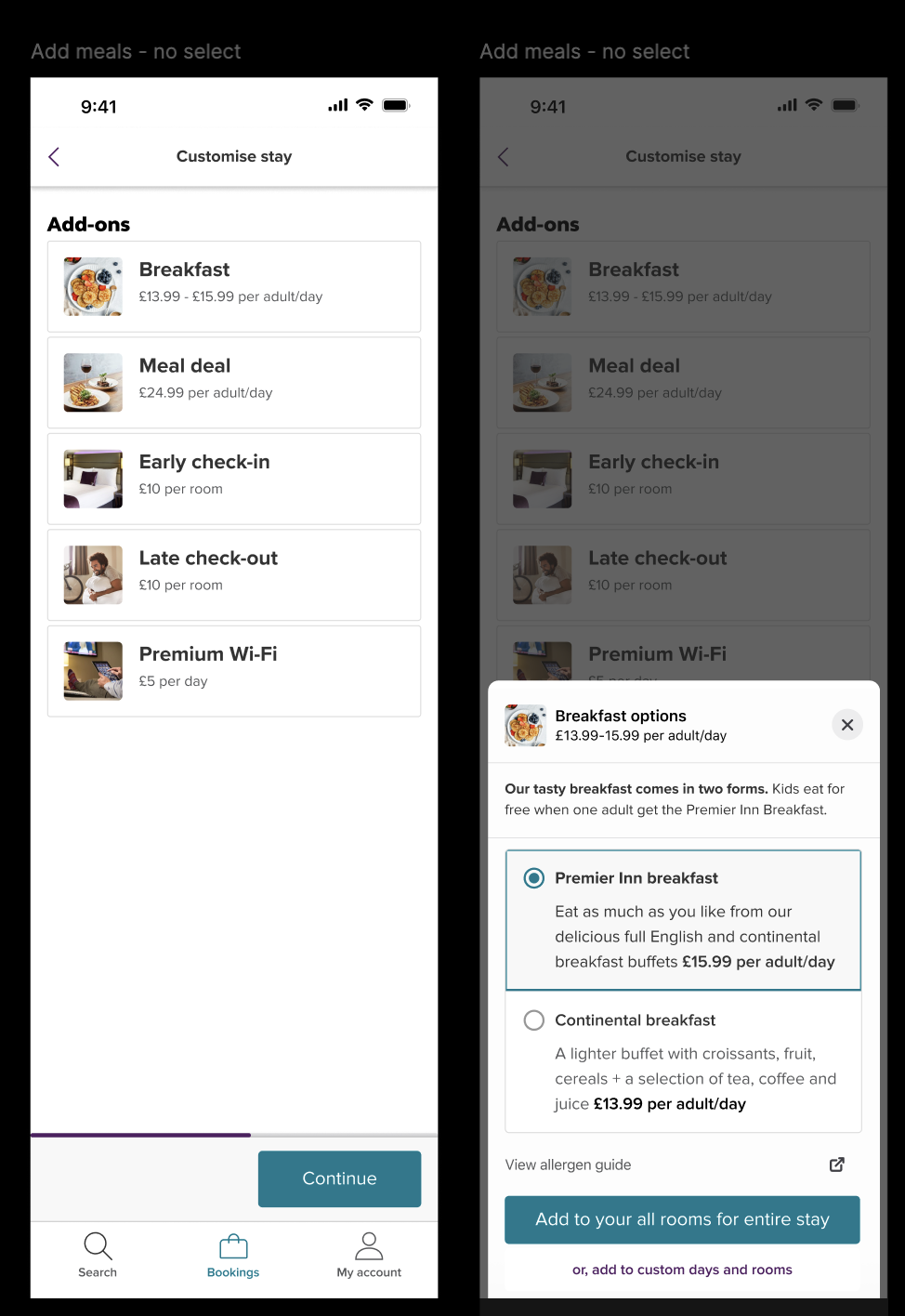Click the Continue button
The width and height of the screenshot is (905, 1316).
tap(339, 1178)
